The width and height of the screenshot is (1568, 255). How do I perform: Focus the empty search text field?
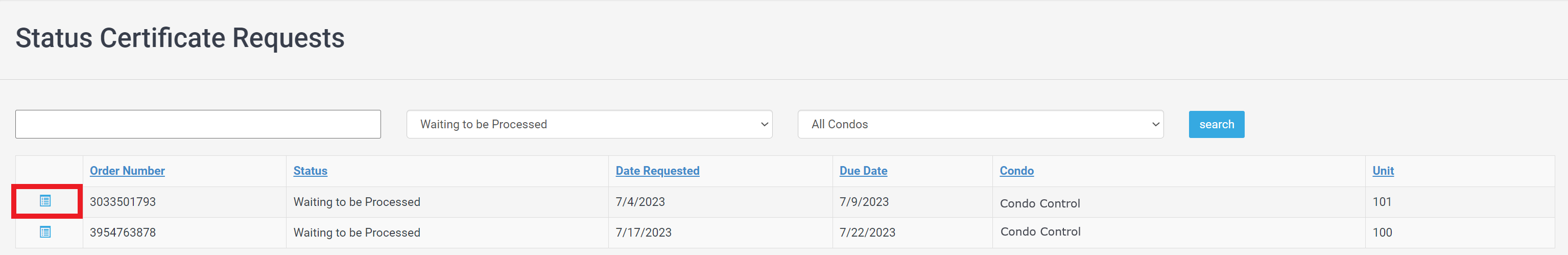click(x=198, y=124)
